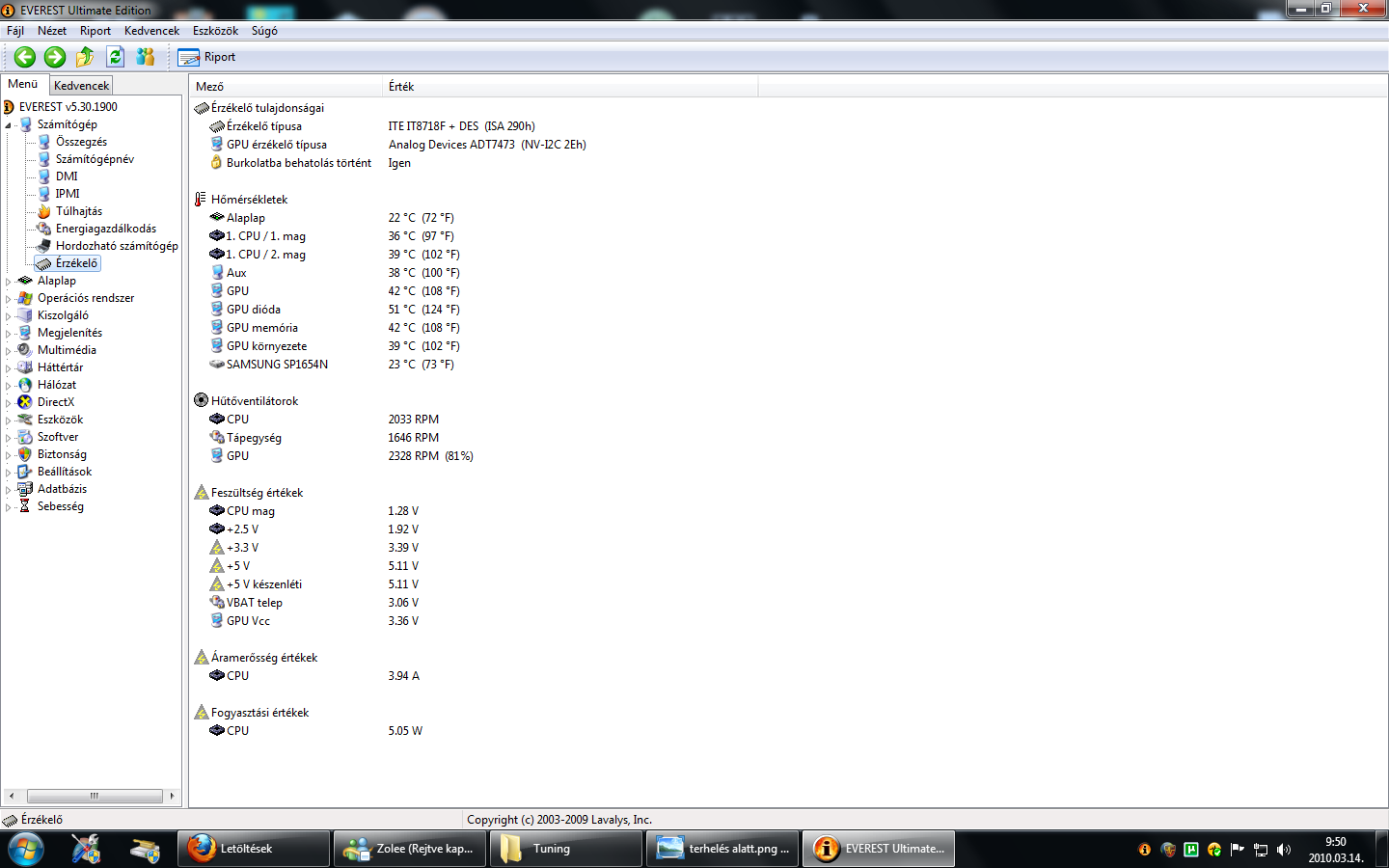Viewport: 1389px width, 868px height.
Task: Open the Eszközök menu
Action: coord(215,31)
